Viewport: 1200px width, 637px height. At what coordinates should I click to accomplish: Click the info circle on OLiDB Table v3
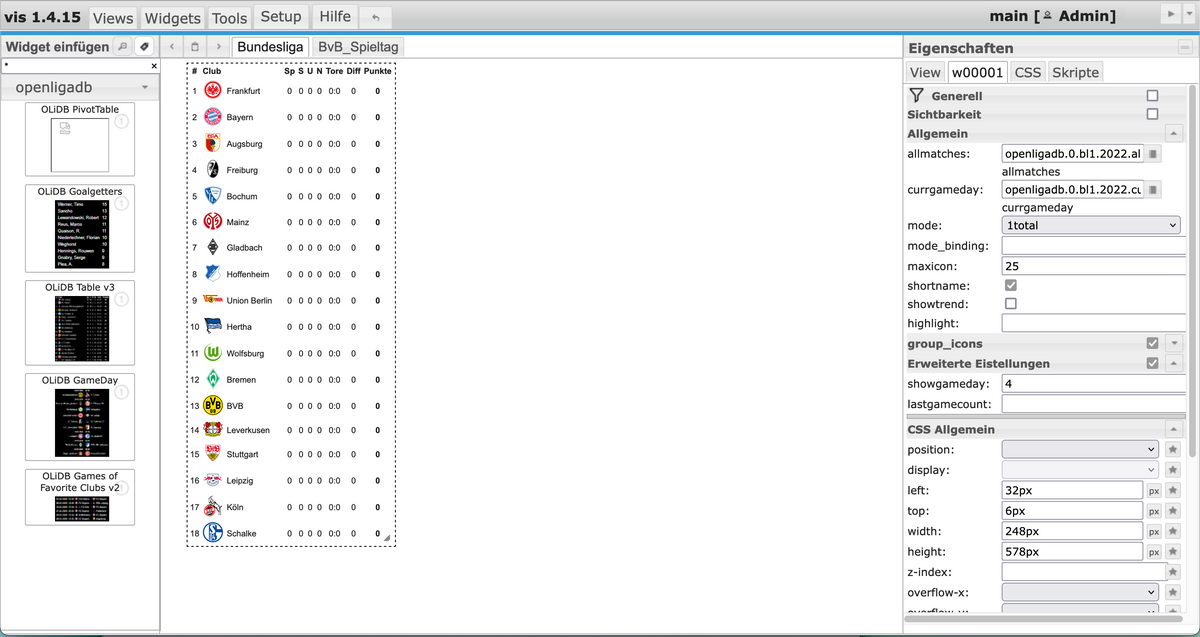(121, 300)
